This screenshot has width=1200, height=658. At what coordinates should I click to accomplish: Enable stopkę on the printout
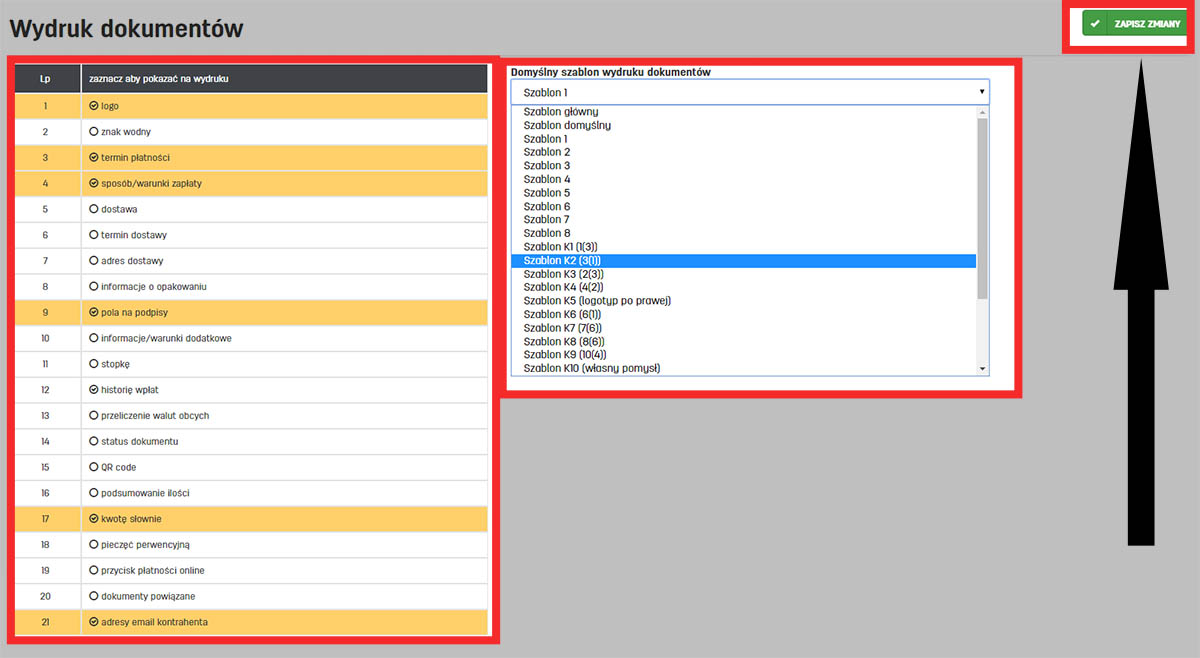[x=94, y=364]
